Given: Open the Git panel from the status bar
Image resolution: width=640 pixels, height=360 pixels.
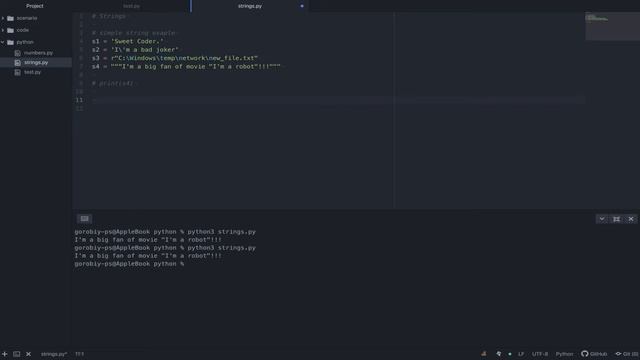Looking at the screenshot, I should (627, 354).
